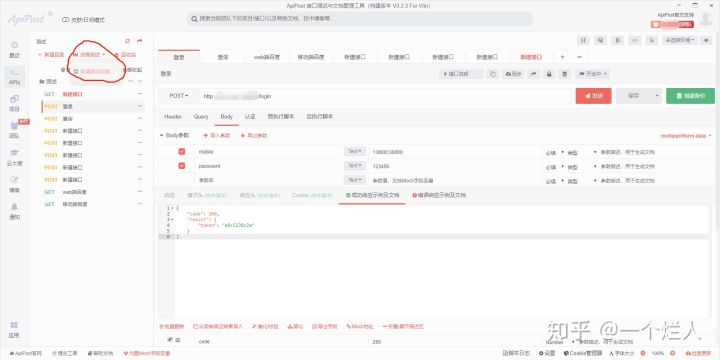Image resolution: width=720 pixels, height=360 pixels.
Task: Open the 错误响应示例及文档 tab
Action: 439,195
